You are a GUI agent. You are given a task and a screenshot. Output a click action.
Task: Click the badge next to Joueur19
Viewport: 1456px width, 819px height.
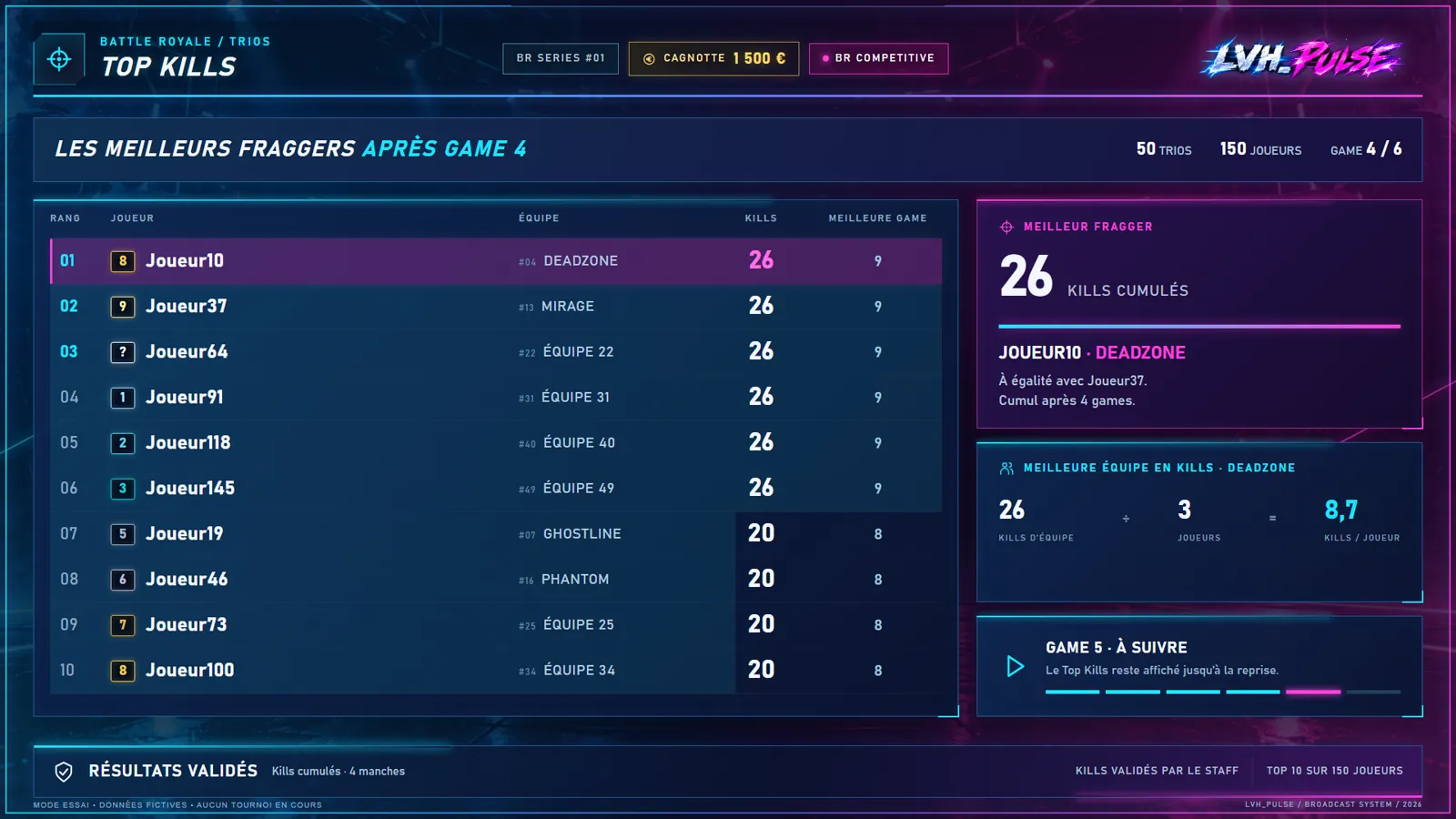pyautogui.click(x=123, y=534)
